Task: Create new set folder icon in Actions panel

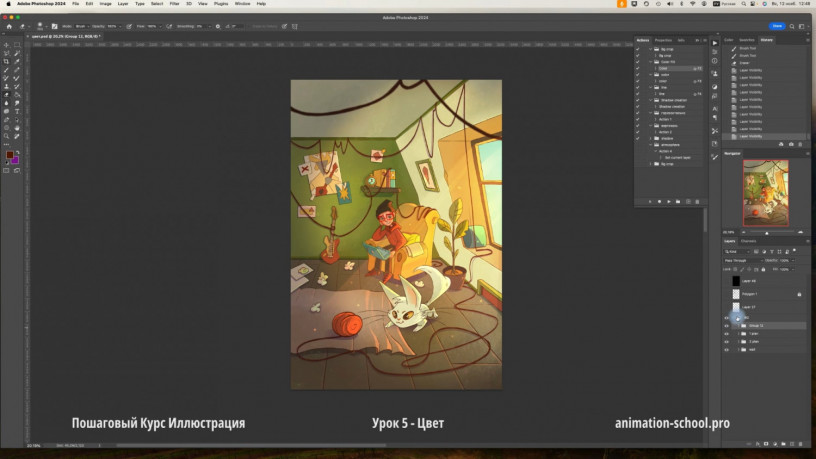Action: [x=678, y=201]
